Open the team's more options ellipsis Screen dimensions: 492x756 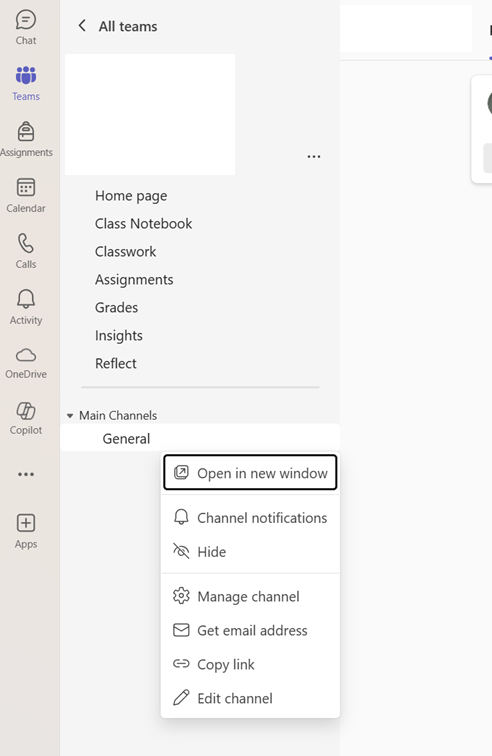(314, 156)
